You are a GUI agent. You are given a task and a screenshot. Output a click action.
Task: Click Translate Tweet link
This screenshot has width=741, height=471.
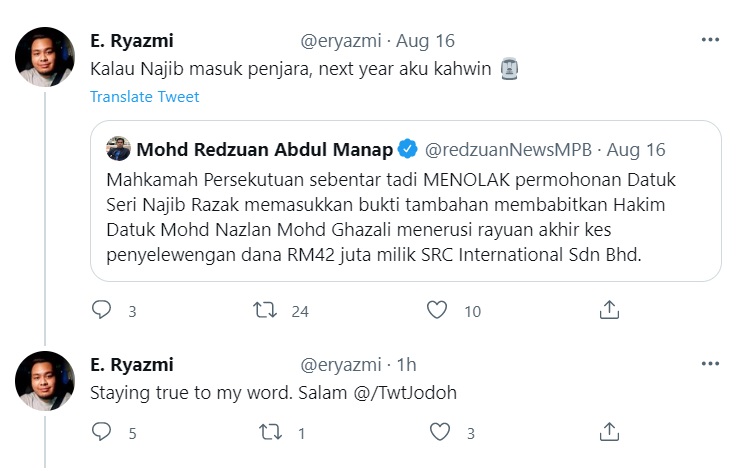pyautogui.click(x=144, y=97)
